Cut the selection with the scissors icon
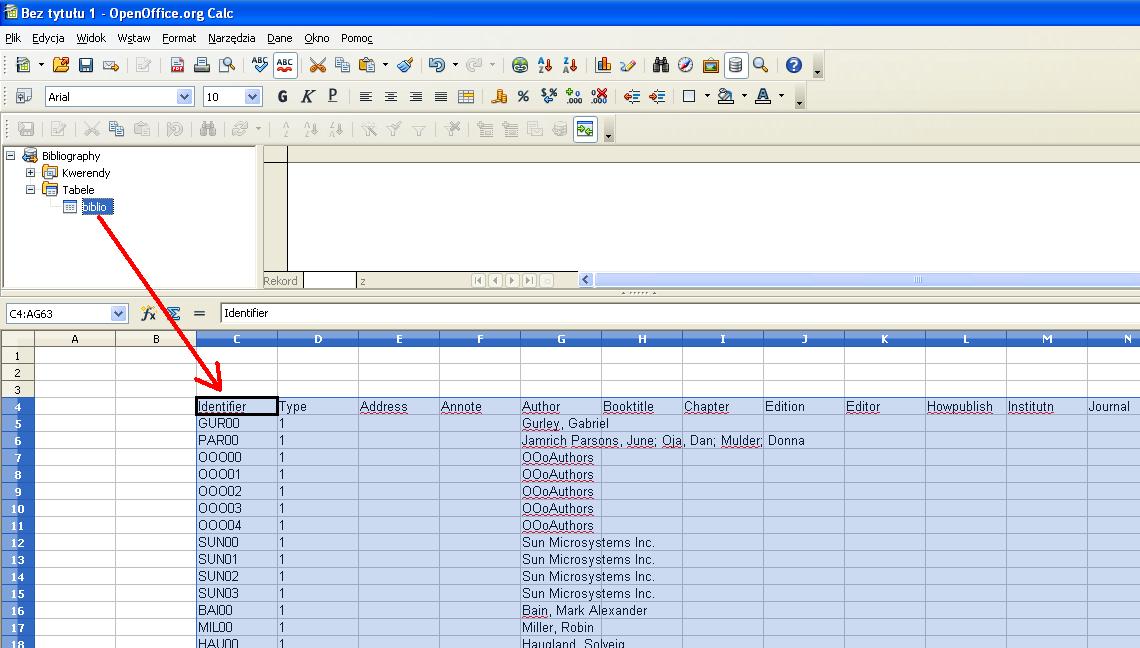 318,65
